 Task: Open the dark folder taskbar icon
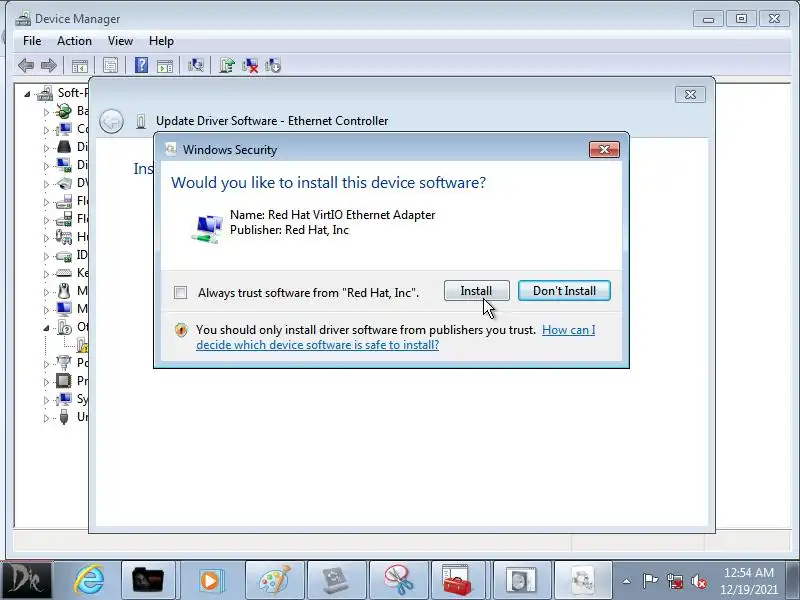coord(148,581)
